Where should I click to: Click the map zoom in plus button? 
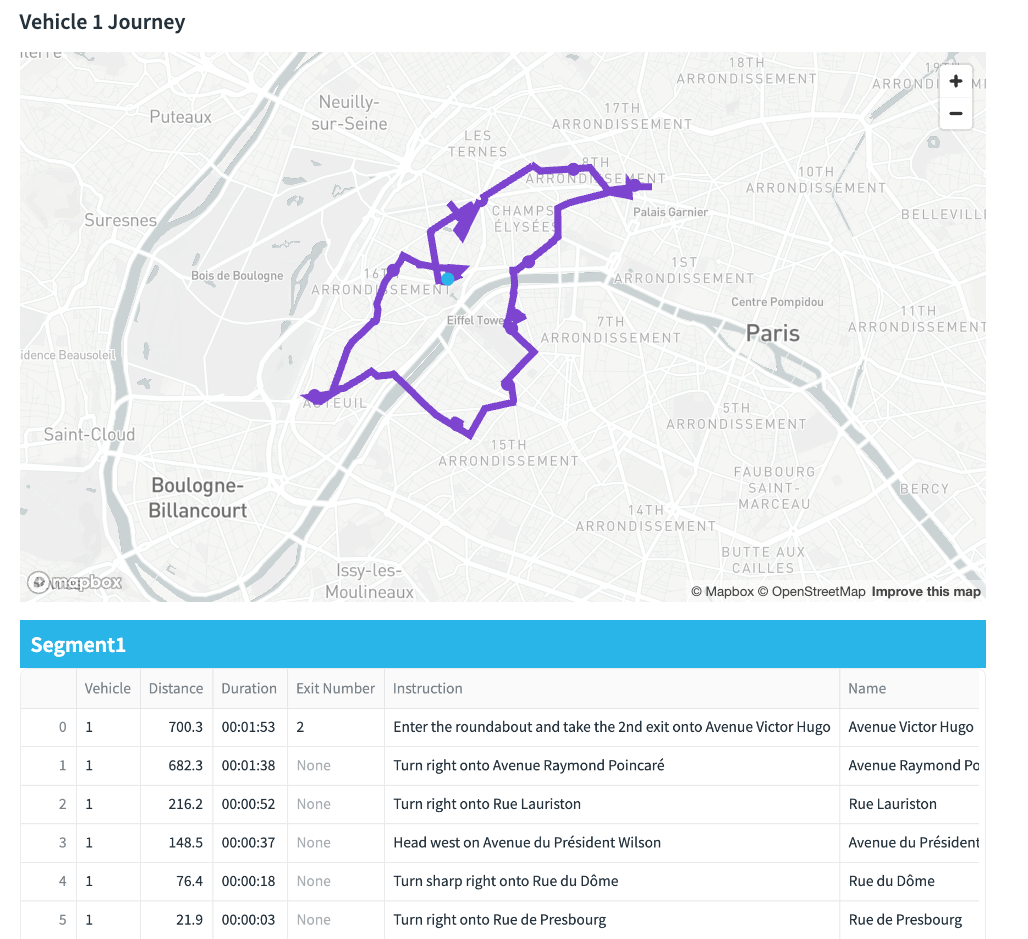[x=956, y=82]
